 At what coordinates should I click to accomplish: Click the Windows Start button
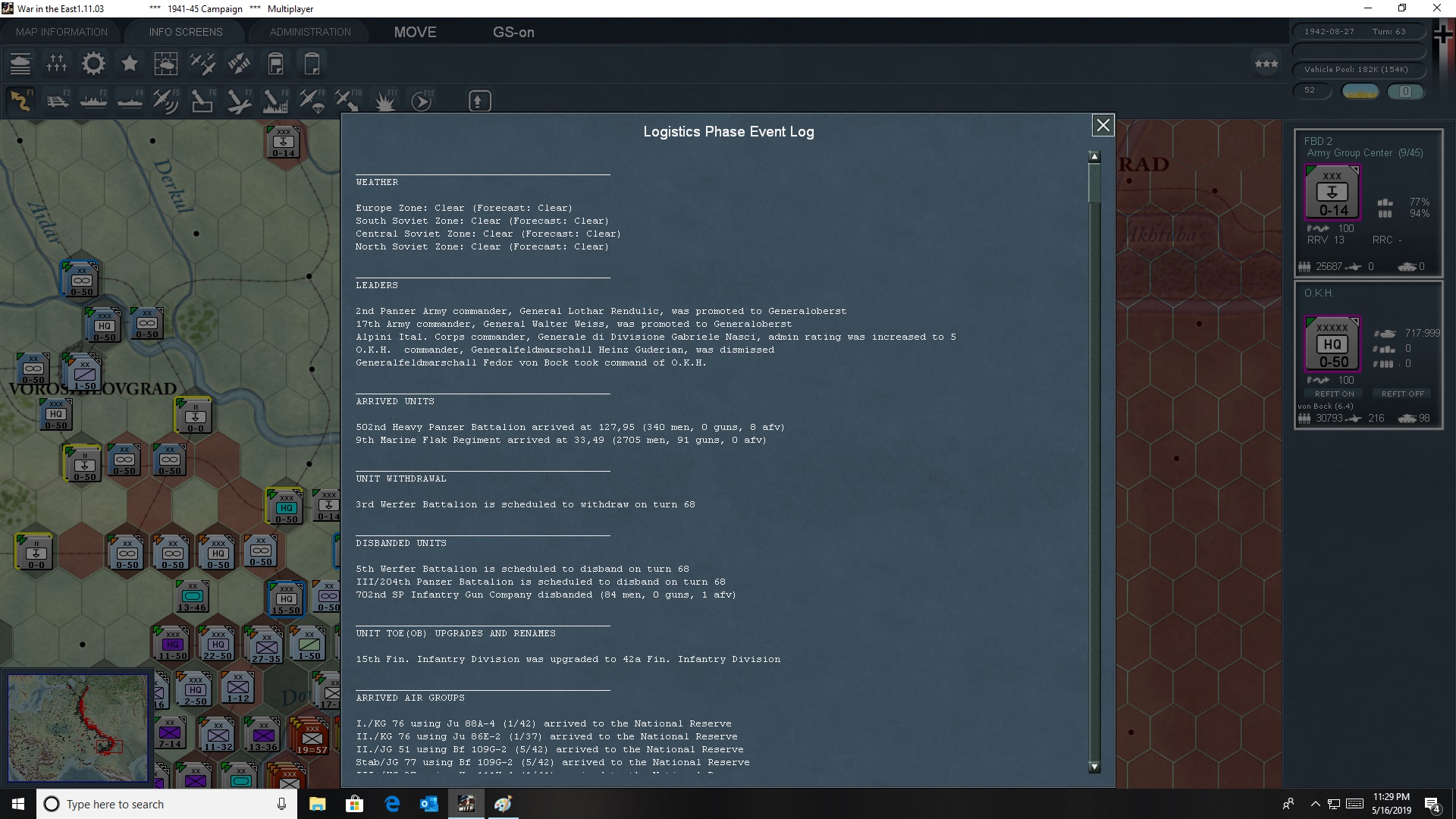pyautogui.click(x=18, y=804)
